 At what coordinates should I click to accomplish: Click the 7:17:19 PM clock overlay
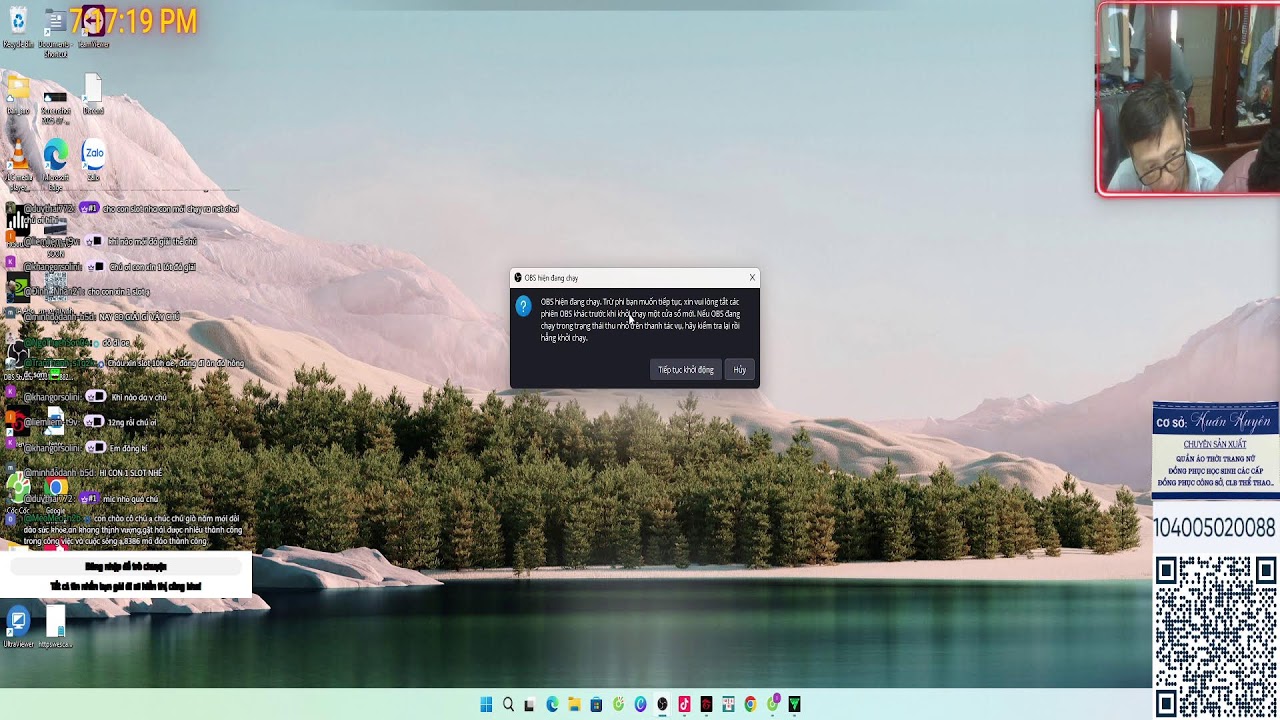[x=133, y=21]
